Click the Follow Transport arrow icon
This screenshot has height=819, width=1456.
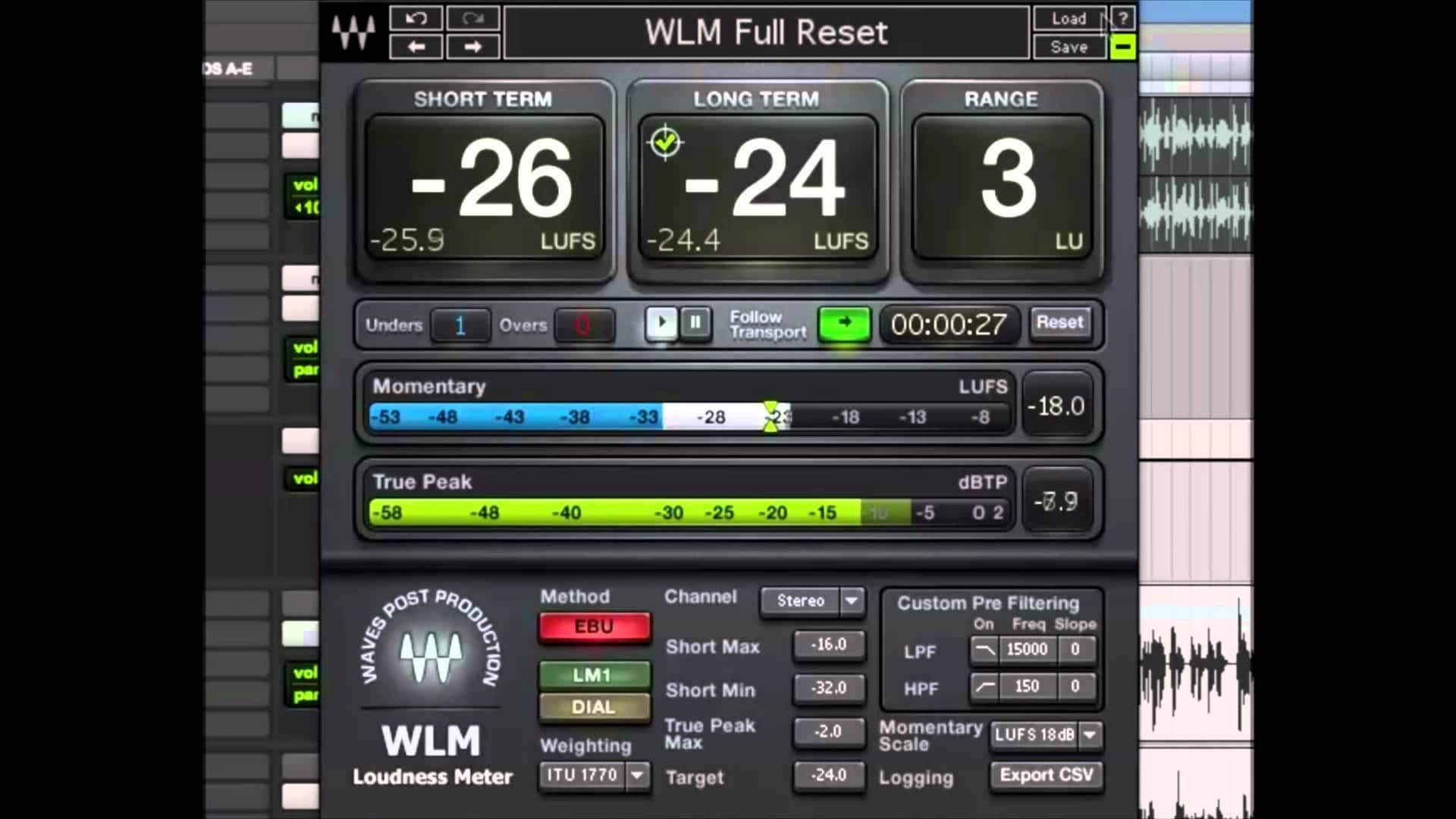[844, 323]
